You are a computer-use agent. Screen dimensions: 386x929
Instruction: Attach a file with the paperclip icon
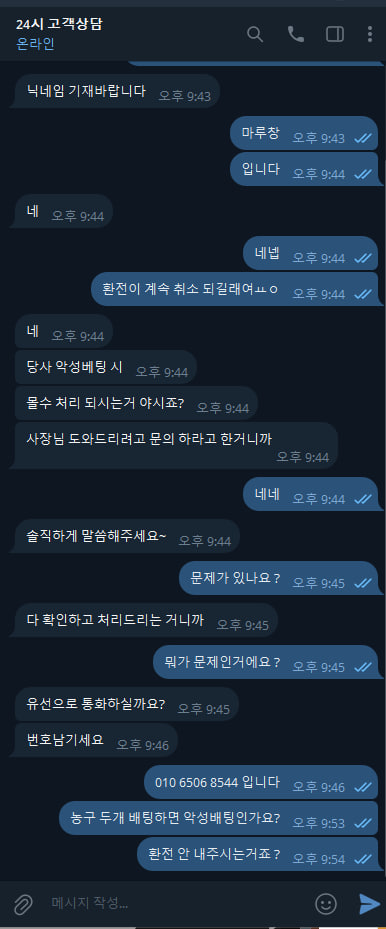click(22, 904)
